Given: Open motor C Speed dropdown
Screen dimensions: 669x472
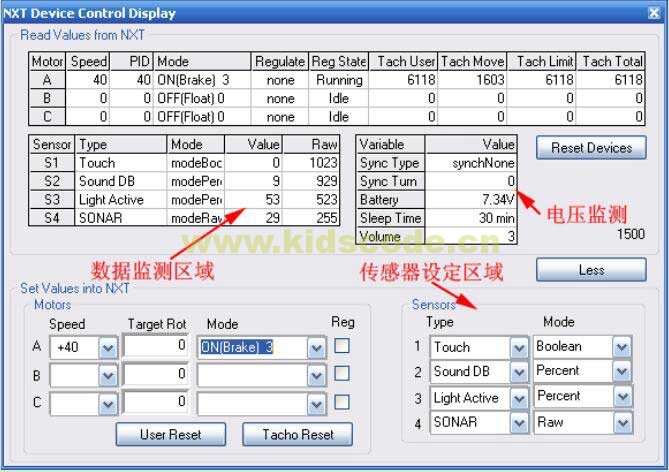Looking at the screenshot, I should tap(108, 404).
